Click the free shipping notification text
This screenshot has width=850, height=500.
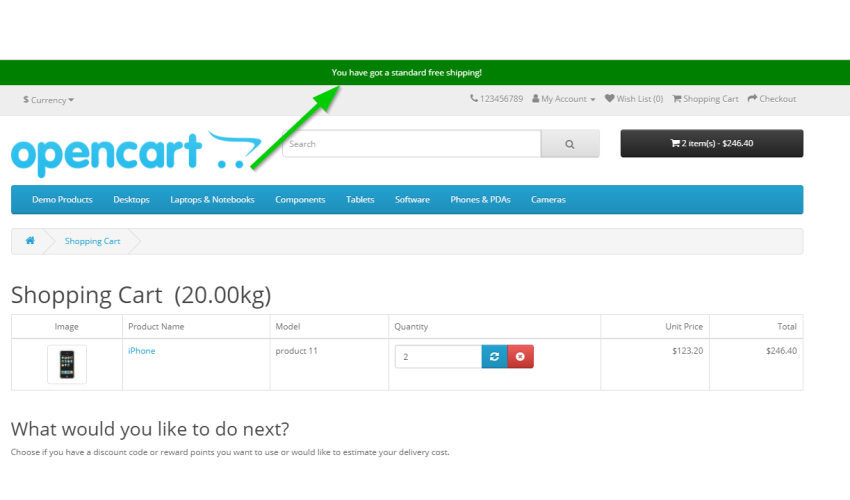tap(407, 73)
